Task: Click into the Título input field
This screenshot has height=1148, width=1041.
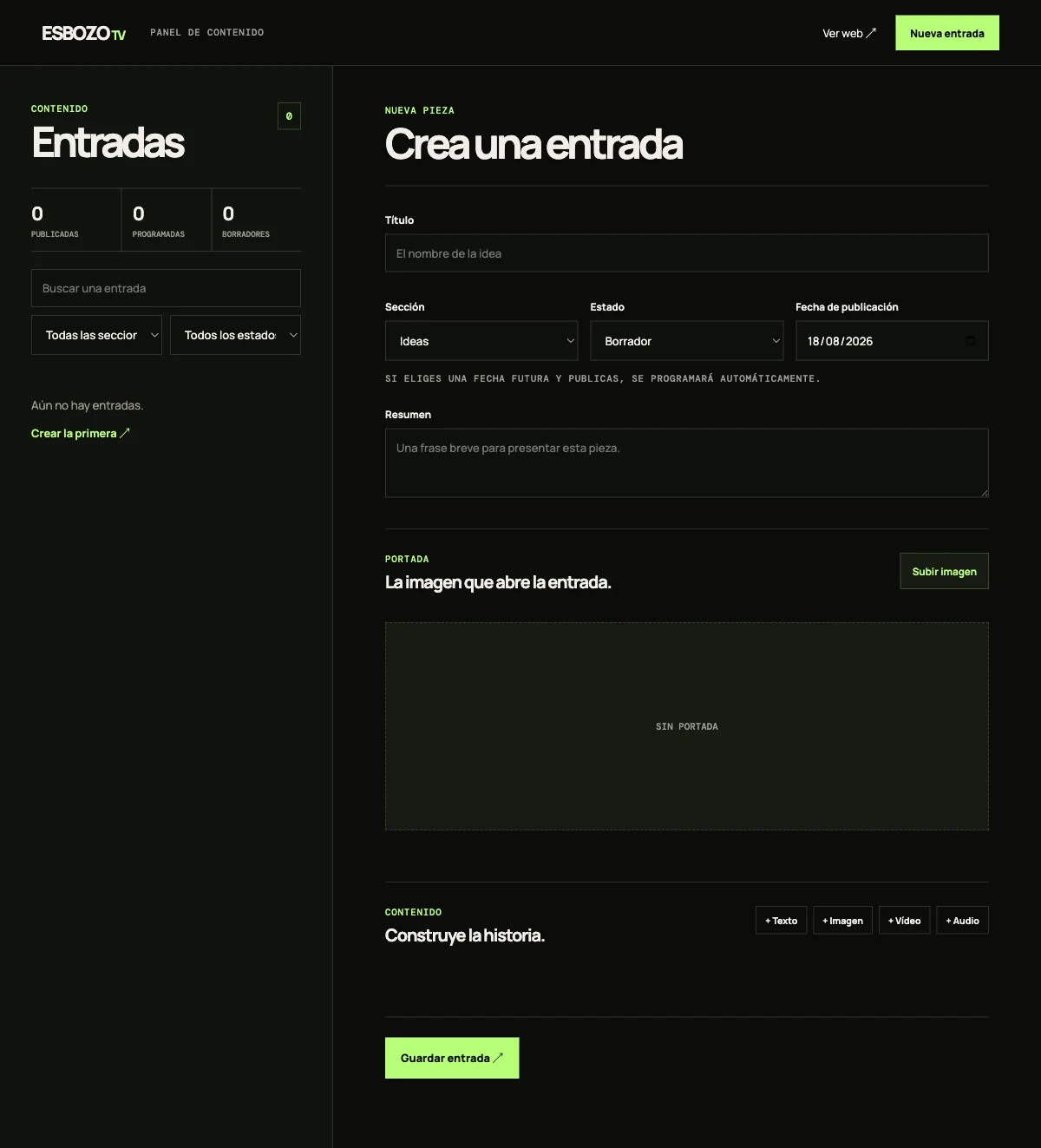Action: [687, 253]
